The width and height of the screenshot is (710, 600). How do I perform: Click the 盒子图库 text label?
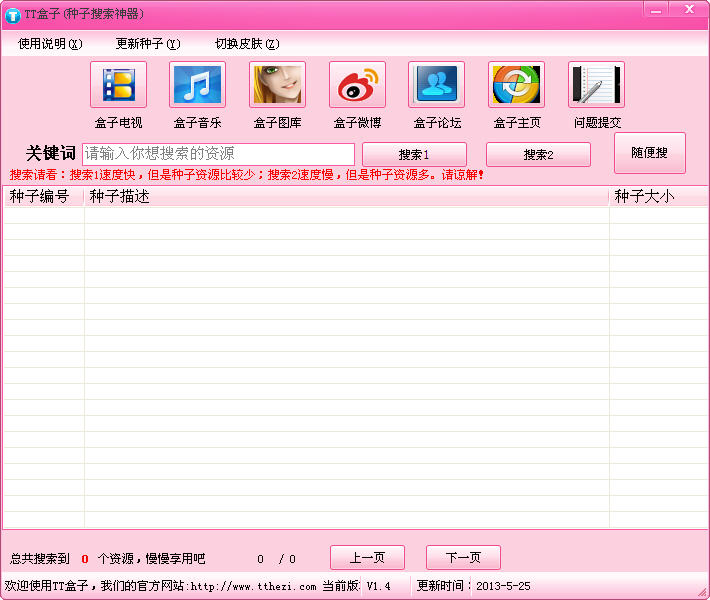[x=278, y=123]
